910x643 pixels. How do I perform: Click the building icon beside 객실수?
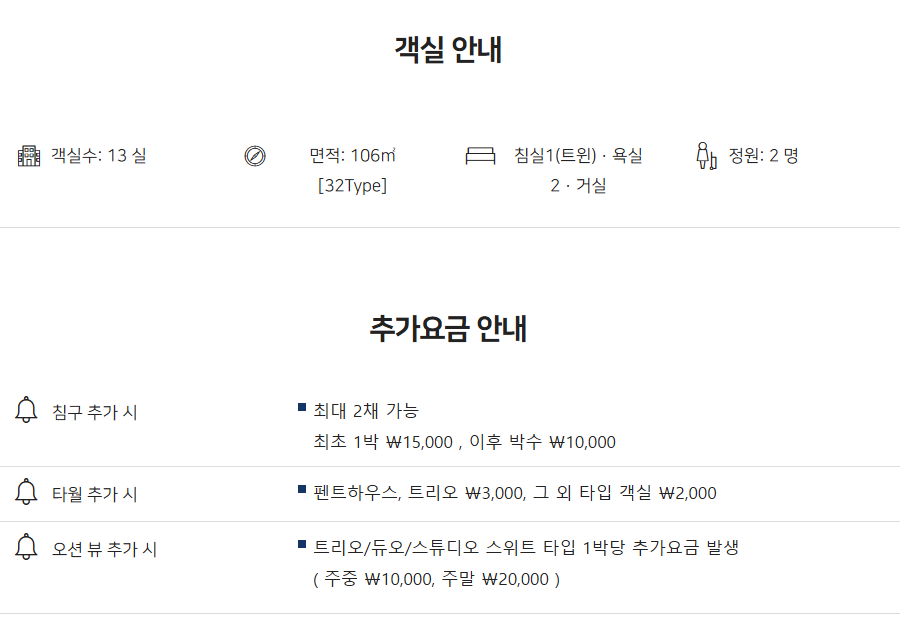tap(29, 156)
